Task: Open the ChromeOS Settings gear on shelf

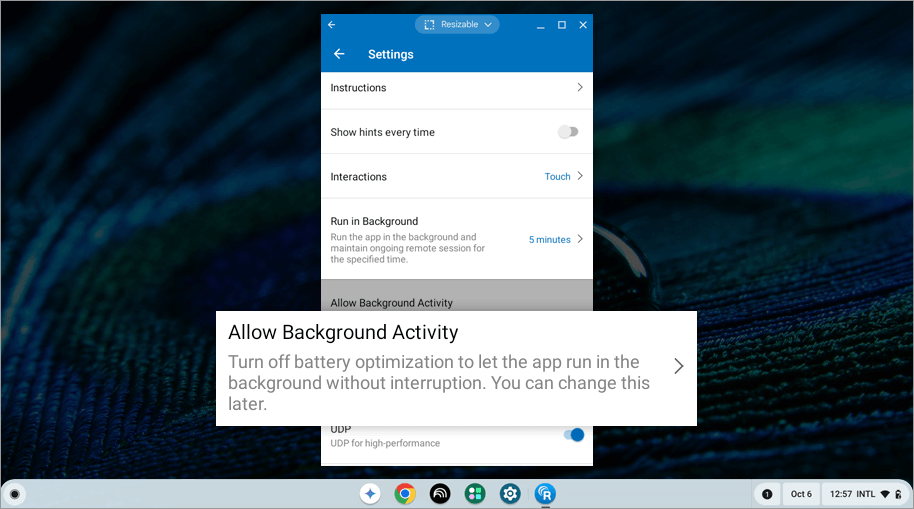Action: click(510, 494)
